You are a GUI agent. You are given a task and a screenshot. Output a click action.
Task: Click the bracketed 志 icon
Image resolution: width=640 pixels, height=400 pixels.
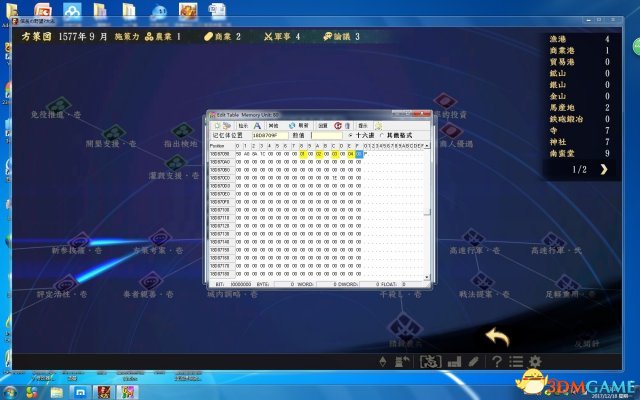[431, 361]
